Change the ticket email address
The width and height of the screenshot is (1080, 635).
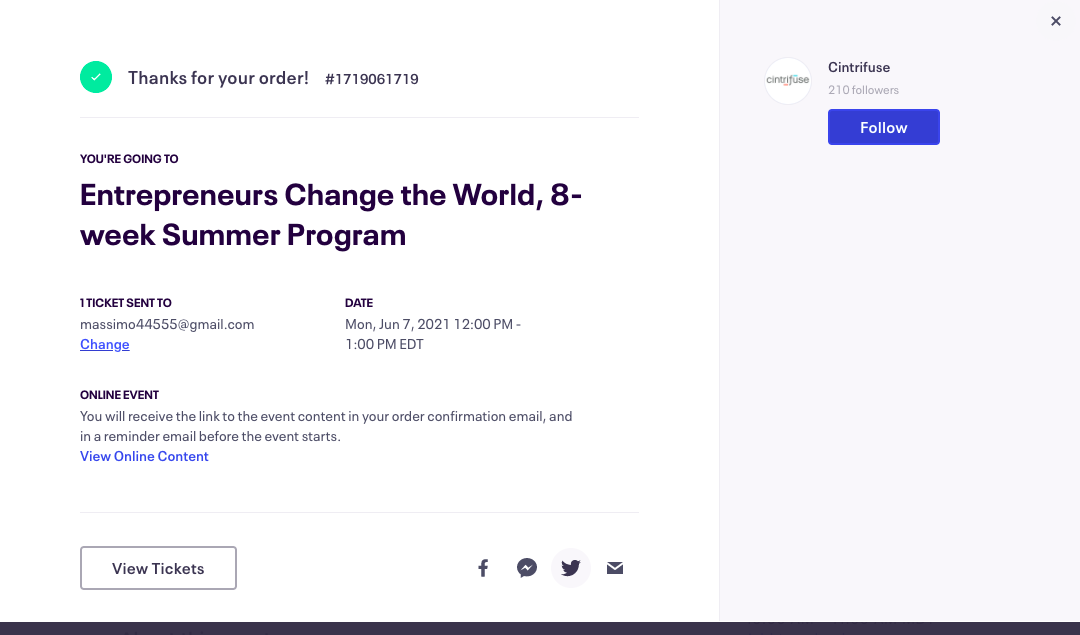tap(105, 344)
